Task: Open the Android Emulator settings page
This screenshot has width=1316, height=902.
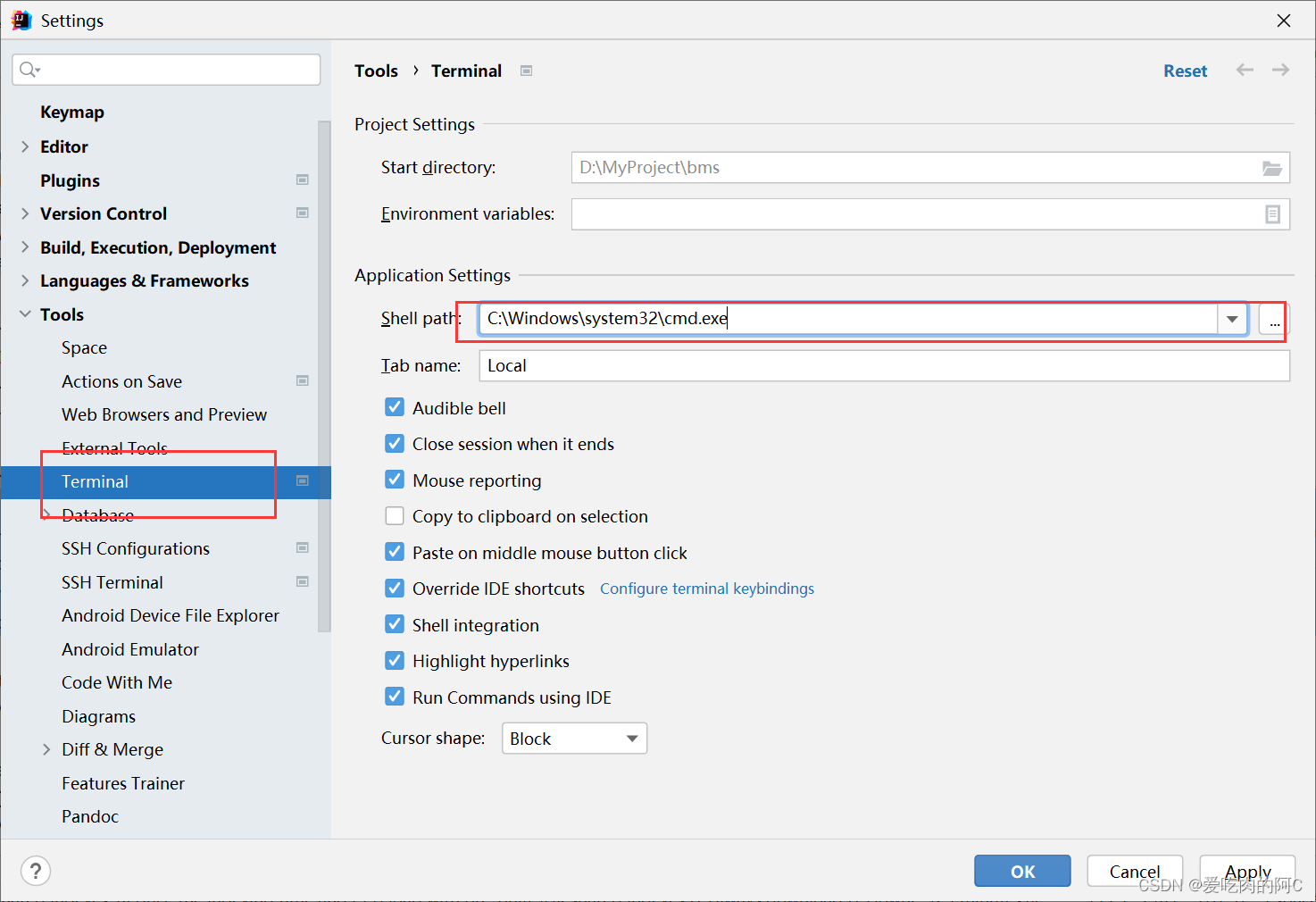Action: pos(130,649)
